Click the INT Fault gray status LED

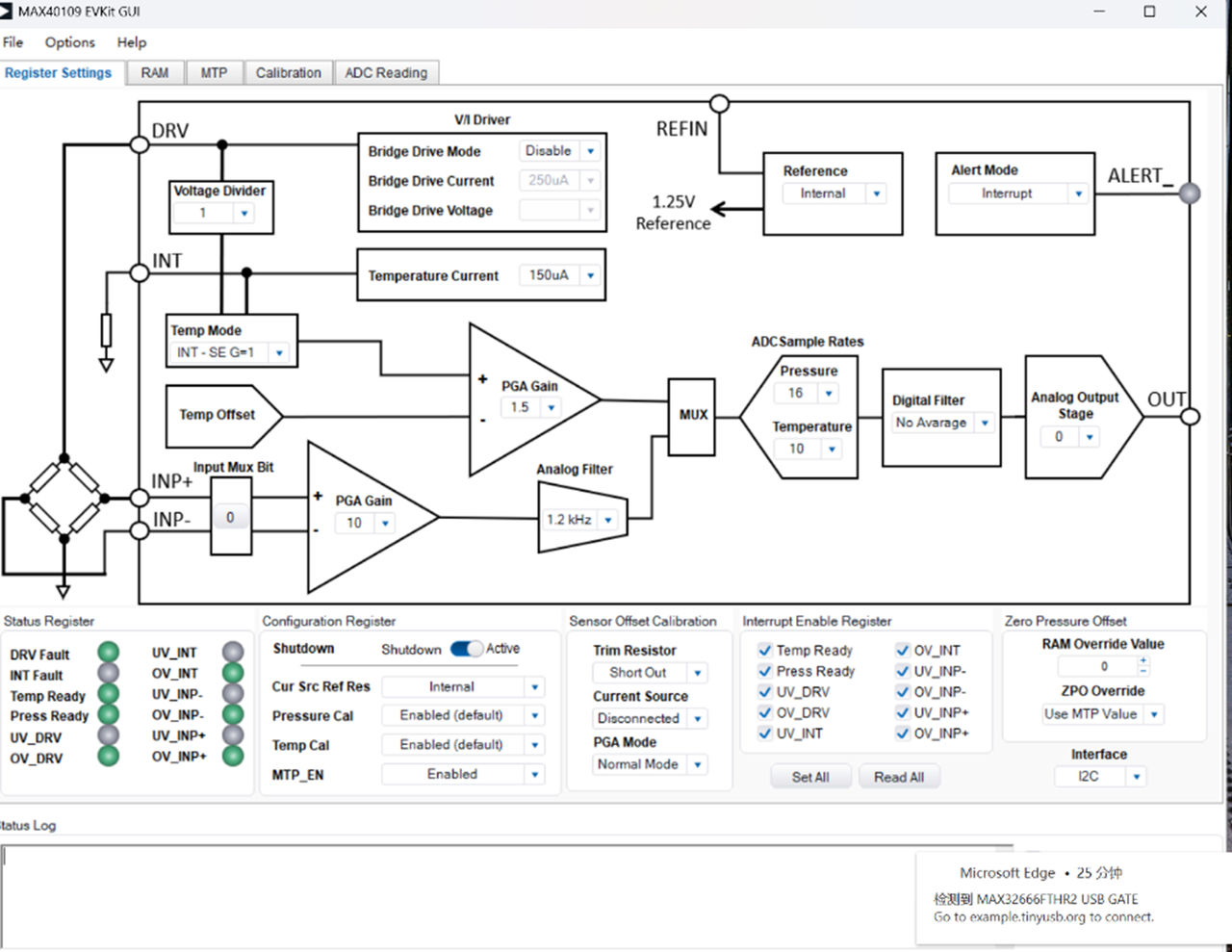[x=109, y=674]
